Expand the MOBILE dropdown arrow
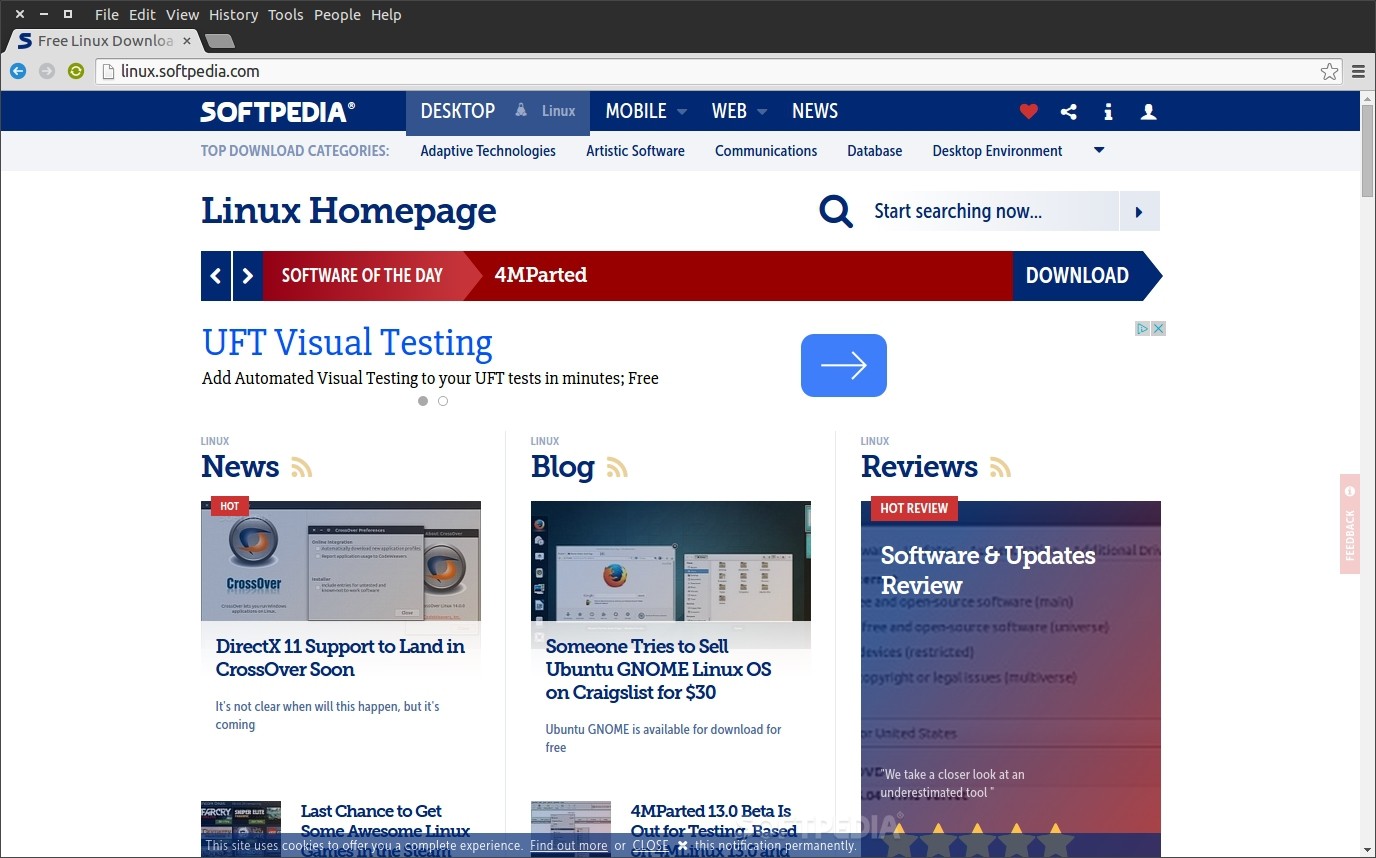The image size is (1376, 858). pos(682,112)
